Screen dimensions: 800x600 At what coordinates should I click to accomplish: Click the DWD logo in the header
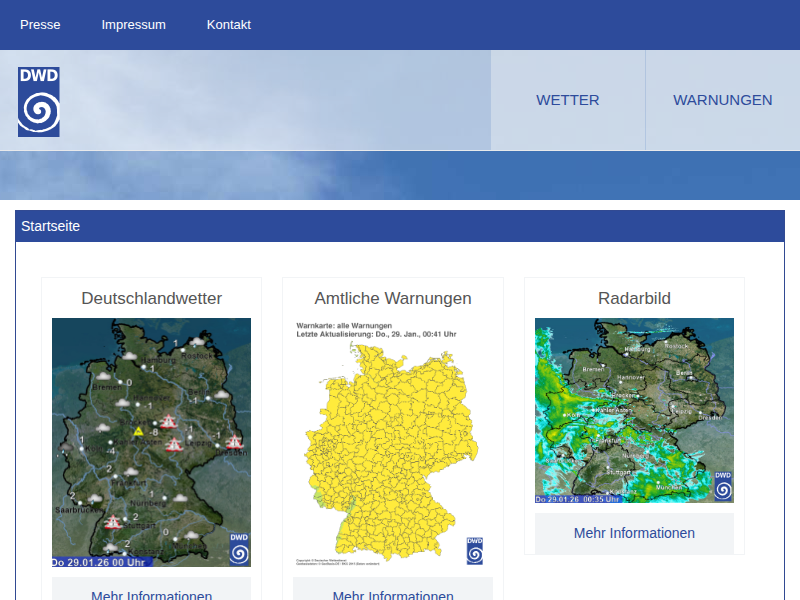click(x=39, y=102)
